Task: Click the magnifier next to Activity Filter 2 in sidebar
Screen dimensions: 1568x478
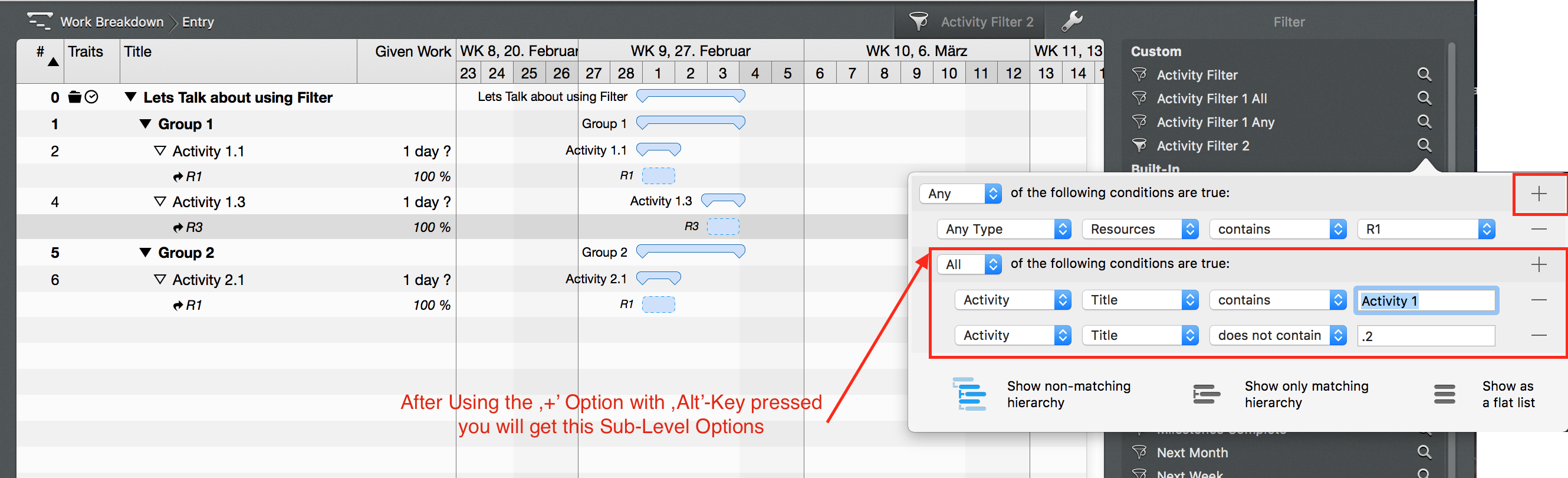Action: point(1425,145)
